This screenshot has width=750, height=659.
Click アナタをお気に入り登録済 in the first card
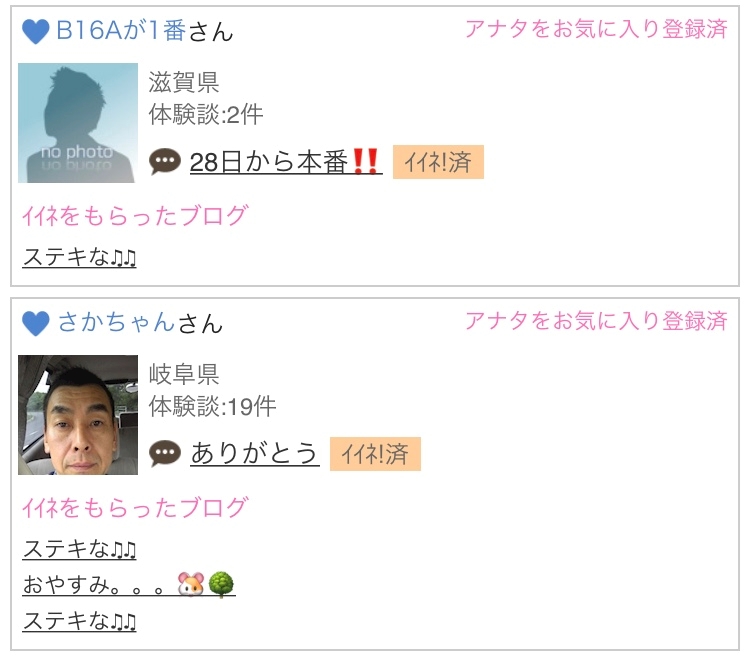pos(596,29)
